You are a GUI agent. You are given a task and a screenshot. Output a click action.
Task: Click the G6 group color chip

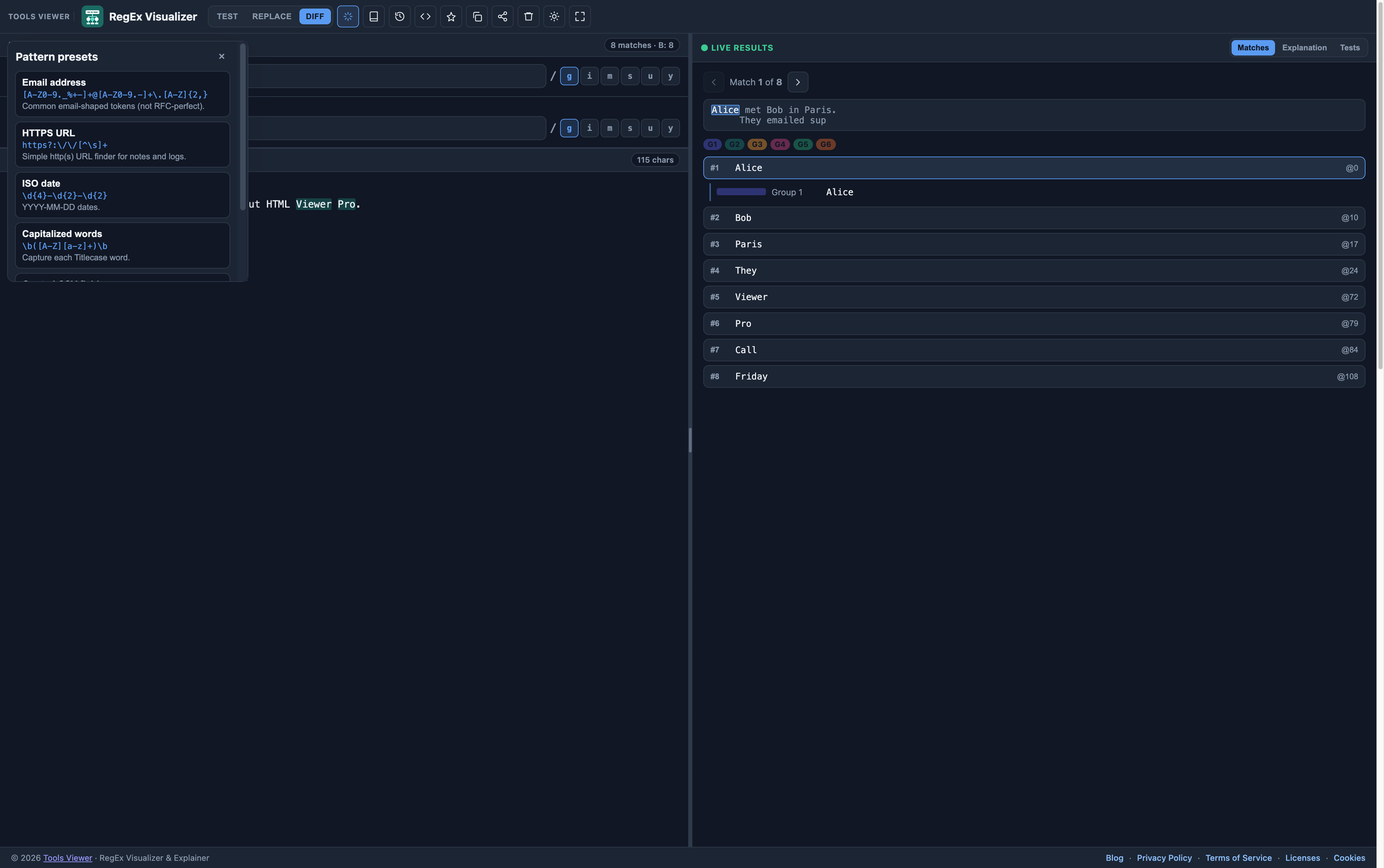(826, 145)
